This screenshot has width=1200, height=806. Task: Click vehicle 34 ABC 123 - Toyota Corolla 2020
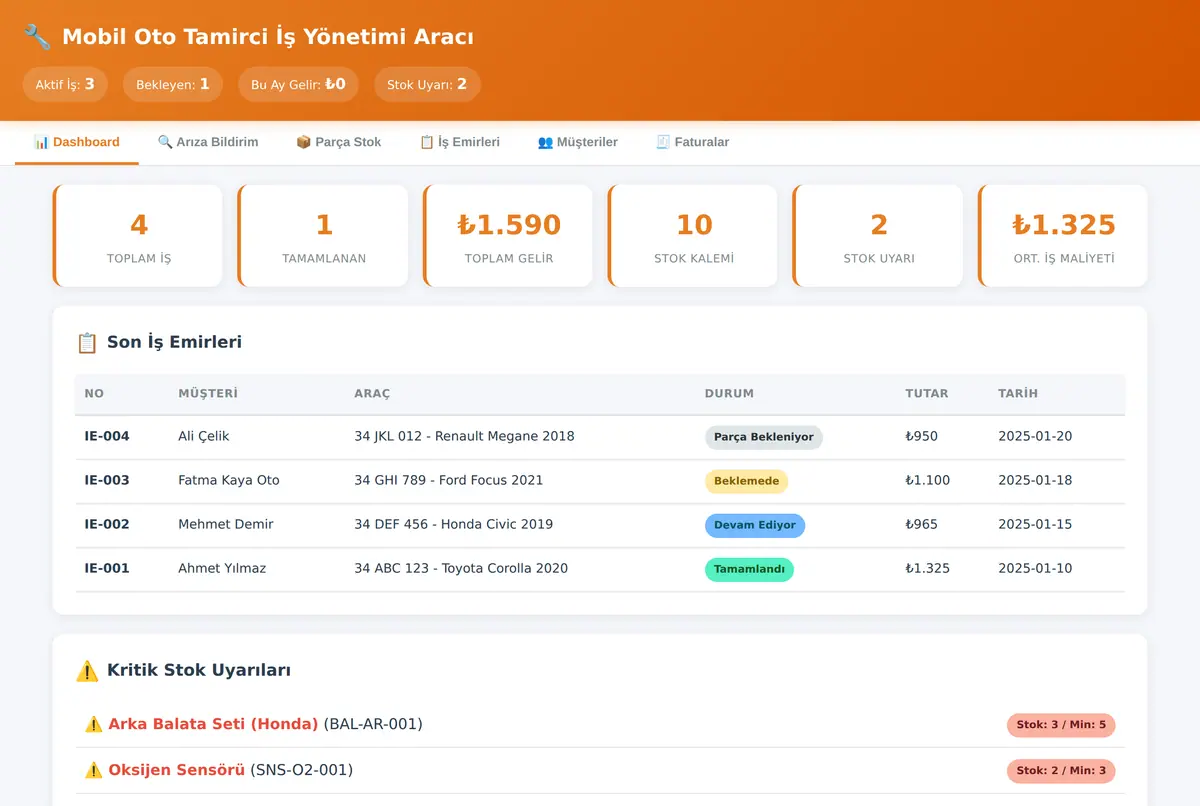(x=461, y=568)
